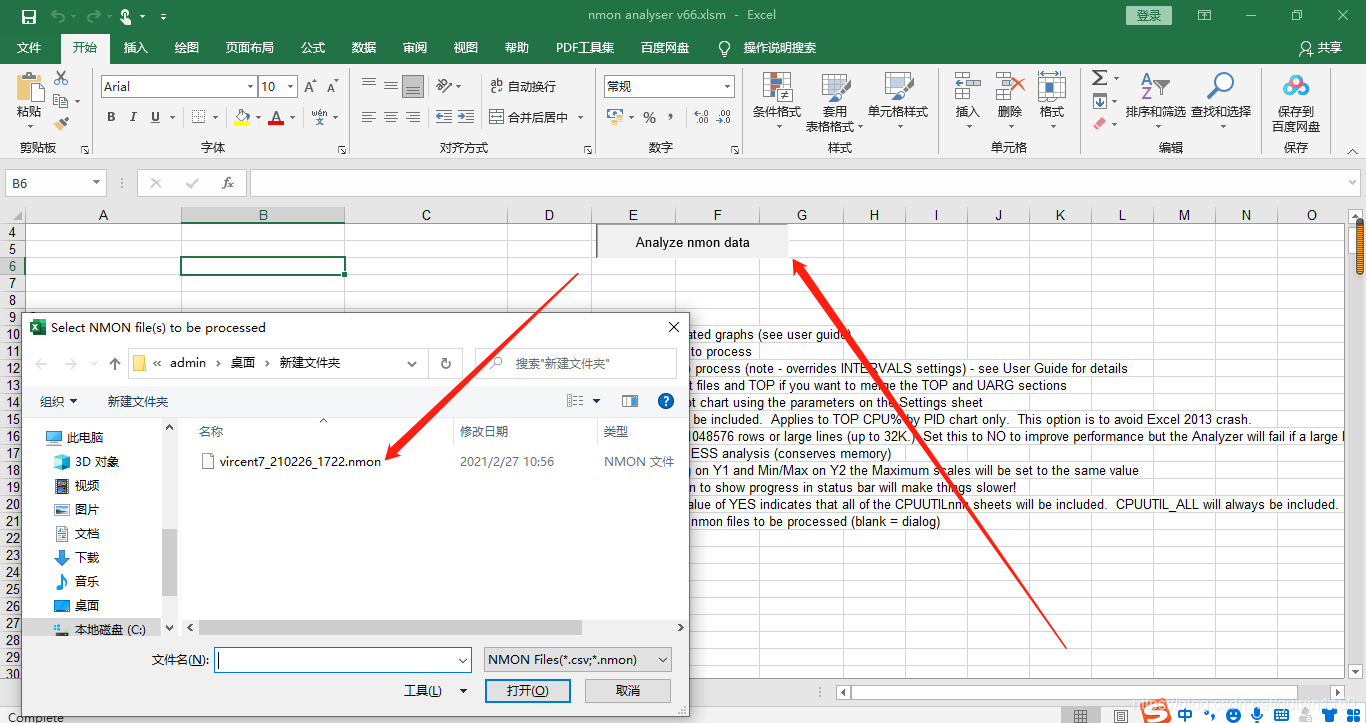Switch to the 插入 Insert ribbon tab
The image size is (1366, 723).
click(x=136, y=48)
